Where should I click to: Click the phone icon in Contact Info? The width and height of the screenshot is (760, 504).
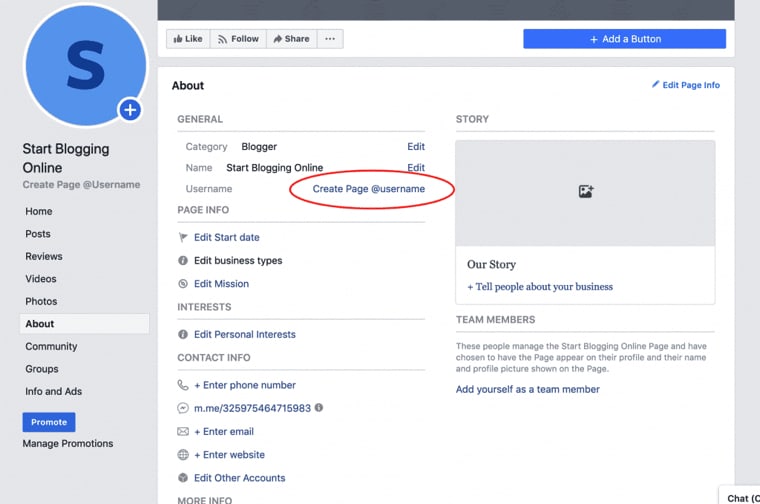click(183, 385)
